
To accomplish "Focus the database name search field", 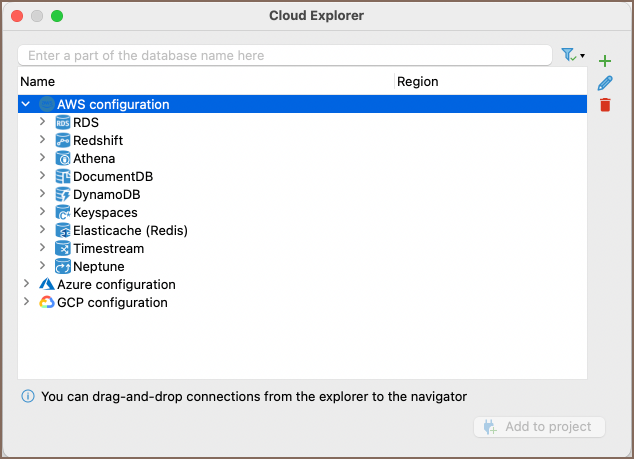I will point(285,55).
